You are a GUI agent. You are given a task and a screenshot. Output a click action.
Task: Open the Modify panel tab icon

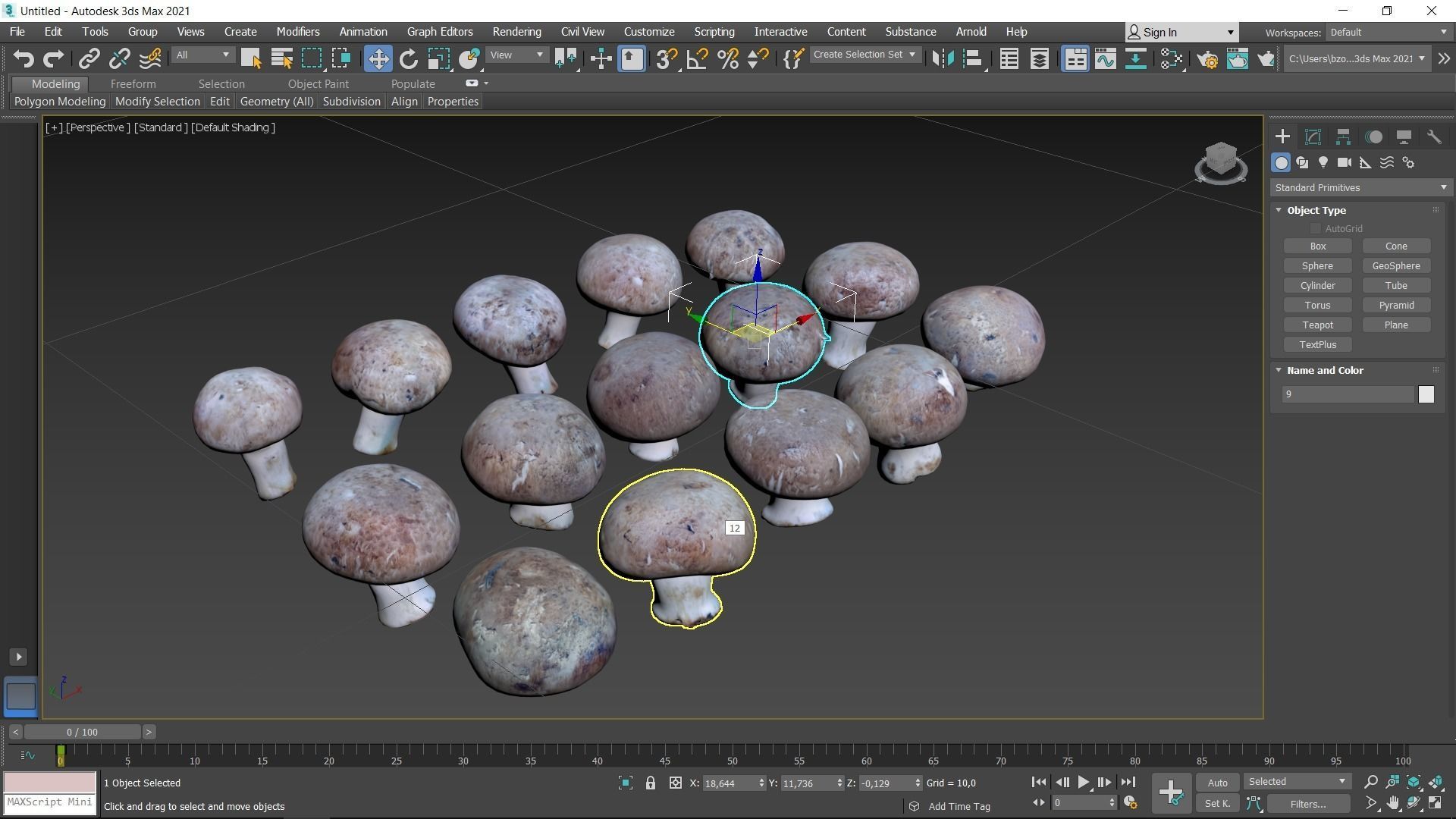1313,136
